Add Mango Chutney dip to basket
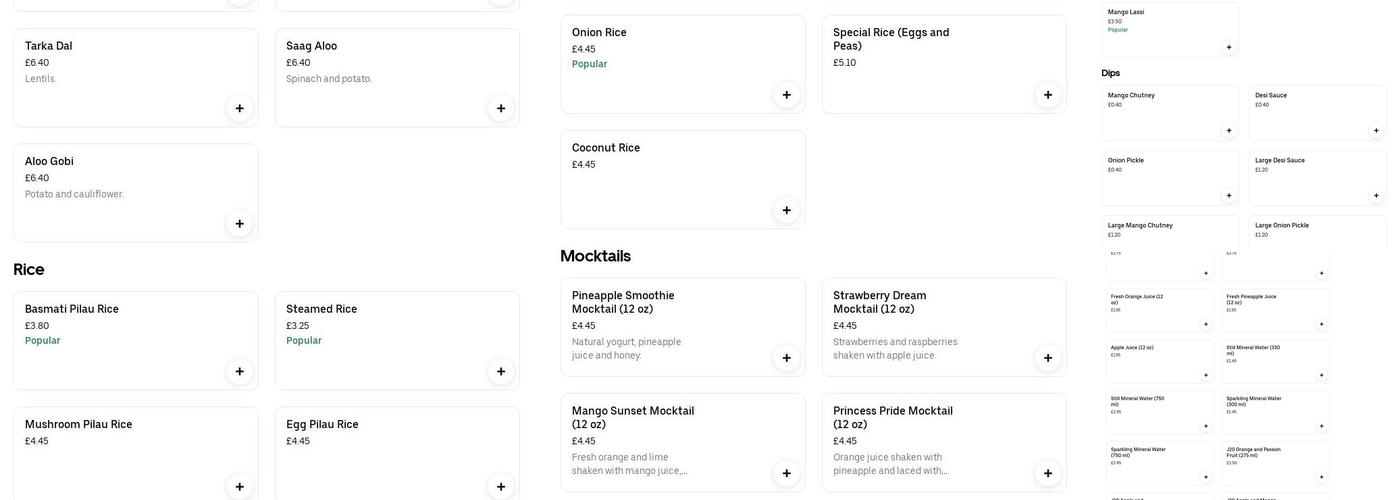 click(1229, 130)
